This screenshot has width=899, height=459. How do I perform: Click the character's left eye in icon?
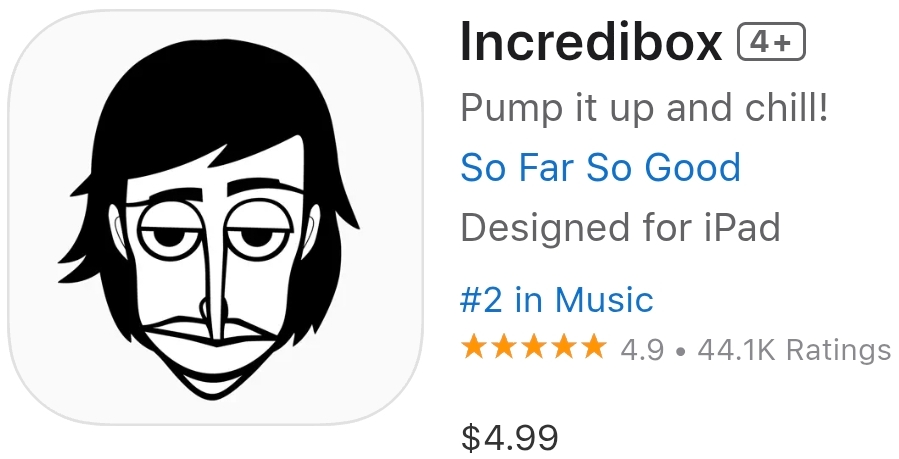164,233
